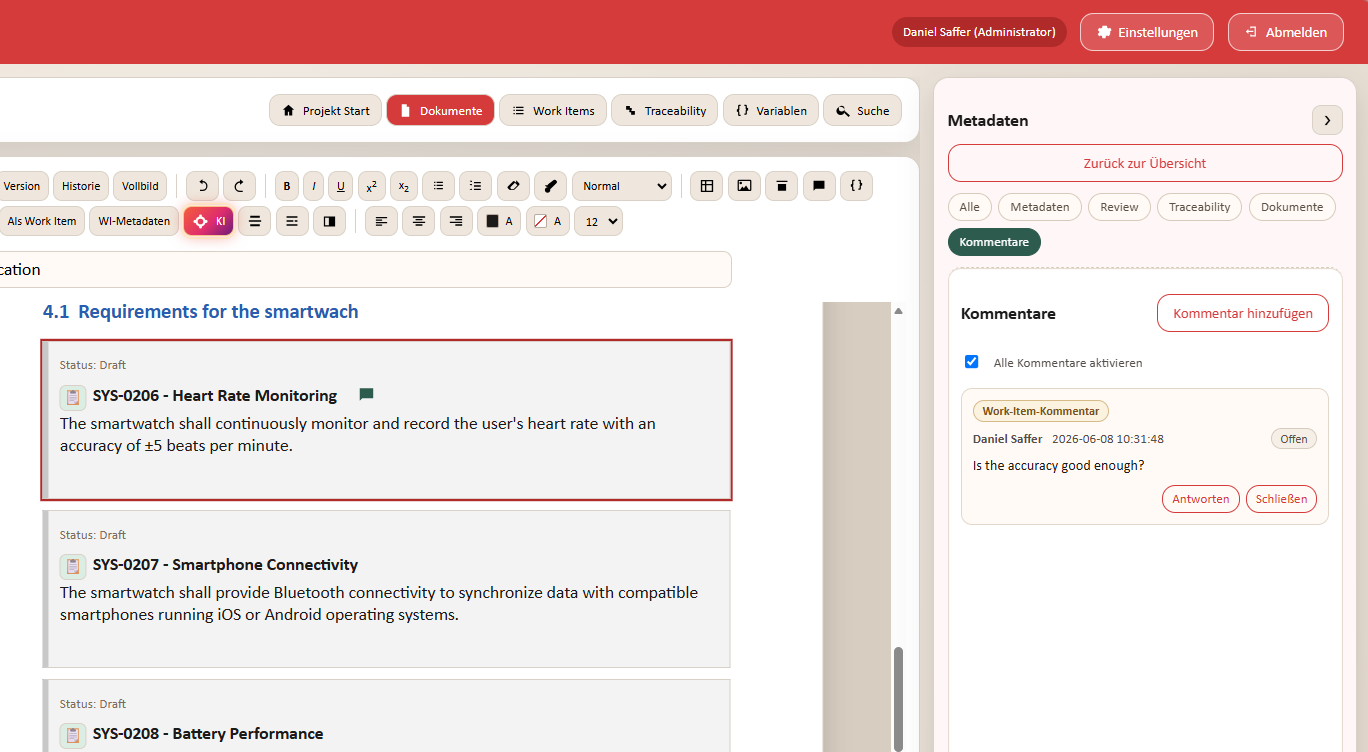
Task: Open the paragraph style Normal dropdown
Action: click(622, 186)
